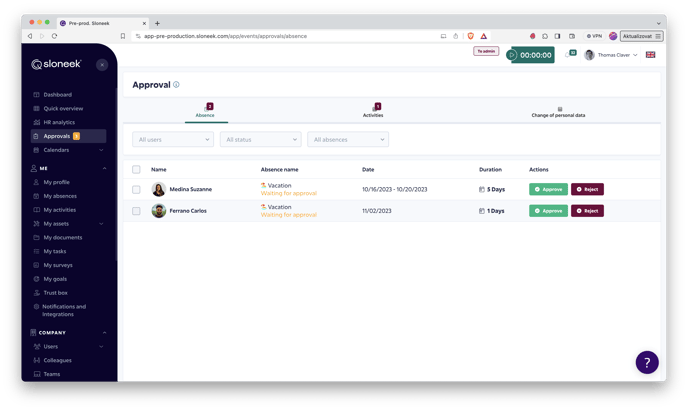The width and height of the screenshot is (688, 410).
Task: Reject Medina Suzanne's vacation
Action: tap(588, 190)
